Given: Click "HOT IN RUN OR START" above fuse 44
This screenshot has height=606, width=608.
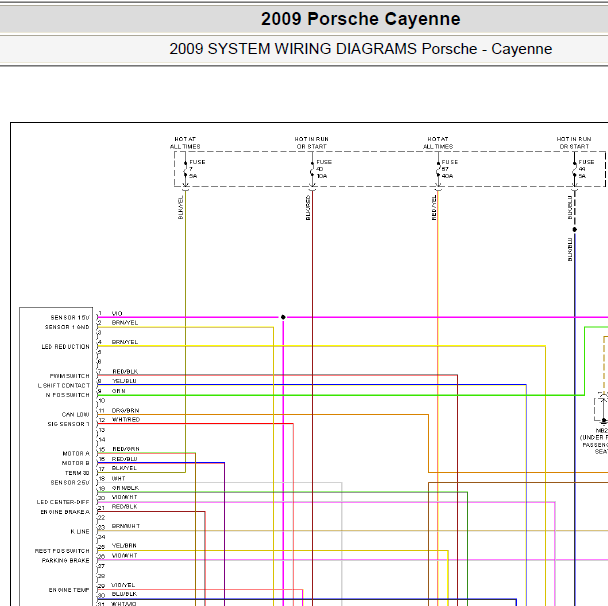Looking at the screenshot, I should point(574,143).
